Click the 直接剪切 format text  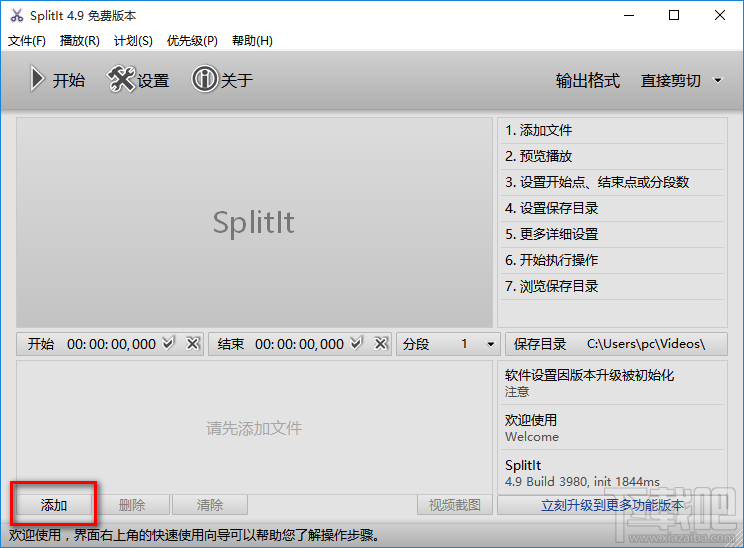[x=670, y=81]
